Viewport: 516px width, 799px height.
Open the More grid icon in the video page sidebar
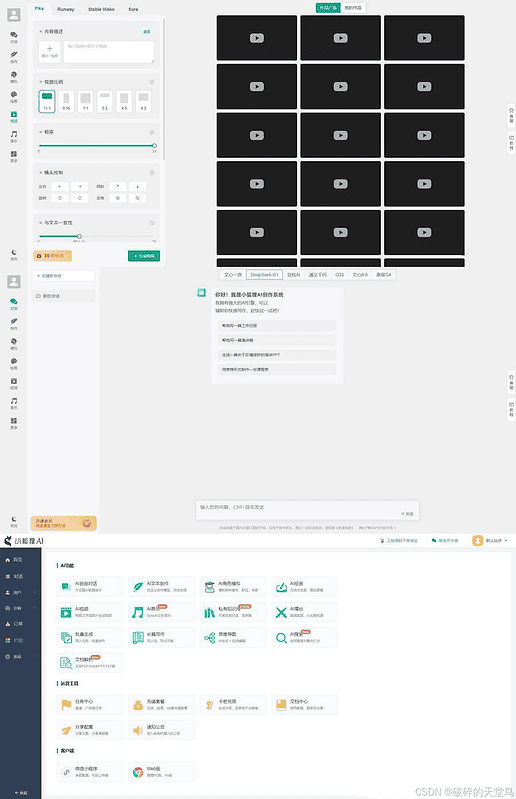click(x=14, y=156)
